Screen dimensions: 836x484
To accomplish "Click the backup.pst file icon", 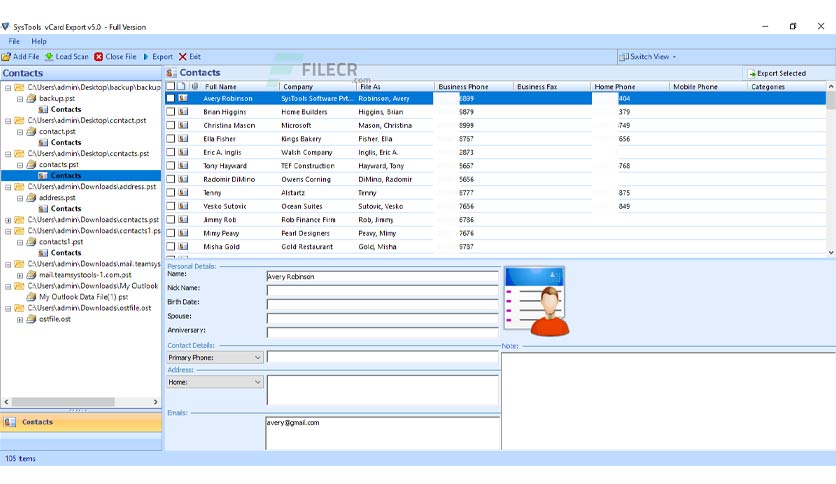I will [31, 98].
